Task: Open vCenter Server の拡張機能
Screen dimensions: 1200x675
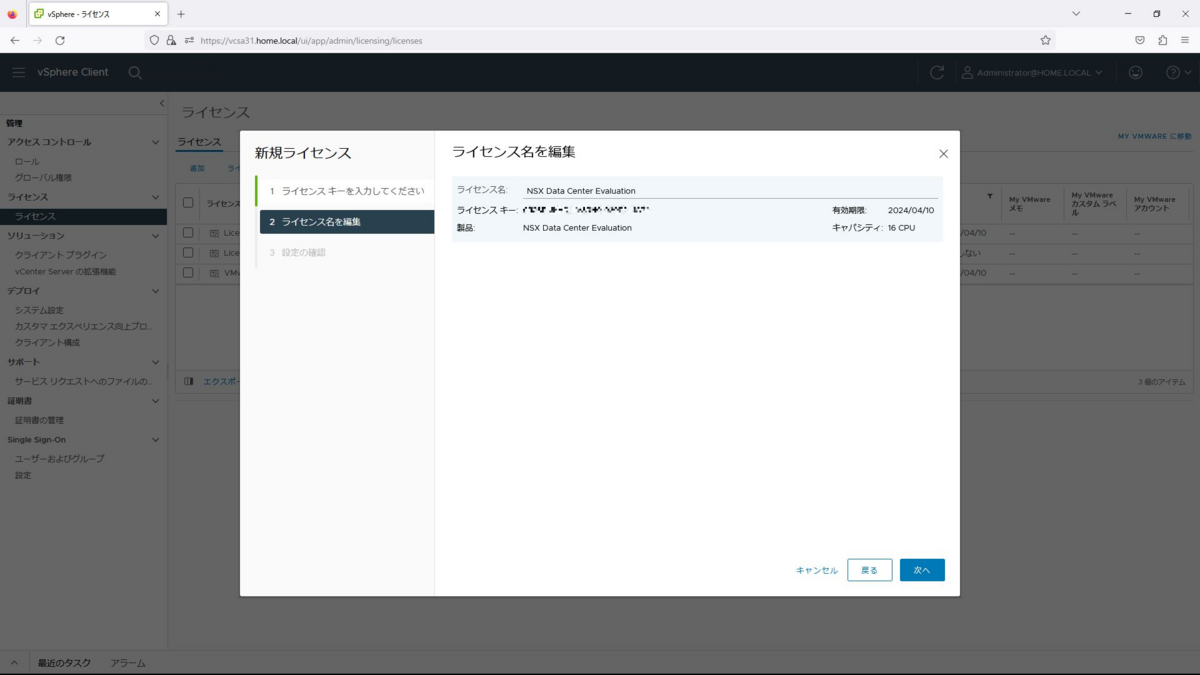Action: (65, 272)
